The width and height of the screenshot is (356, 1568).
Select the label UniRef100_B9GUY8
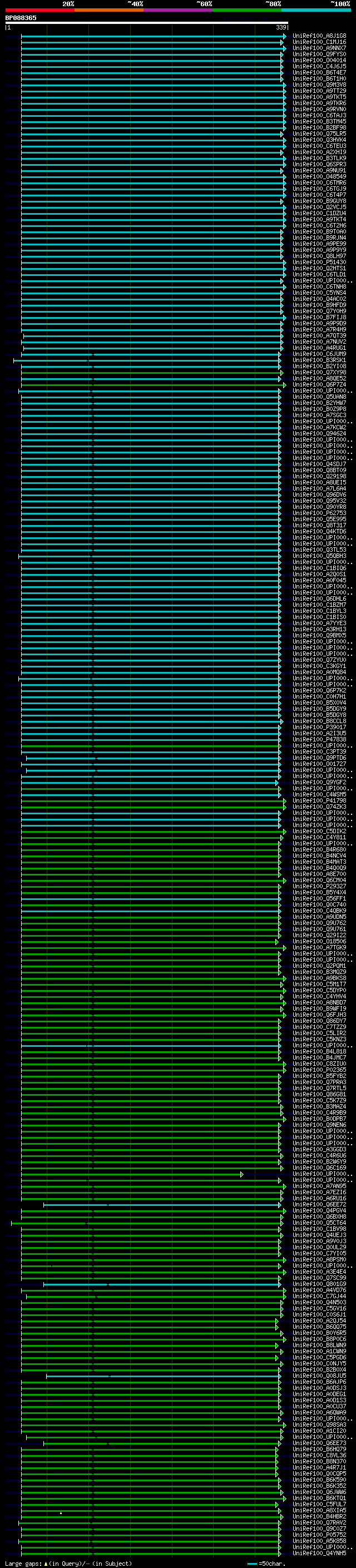click(x=319, y=201)
